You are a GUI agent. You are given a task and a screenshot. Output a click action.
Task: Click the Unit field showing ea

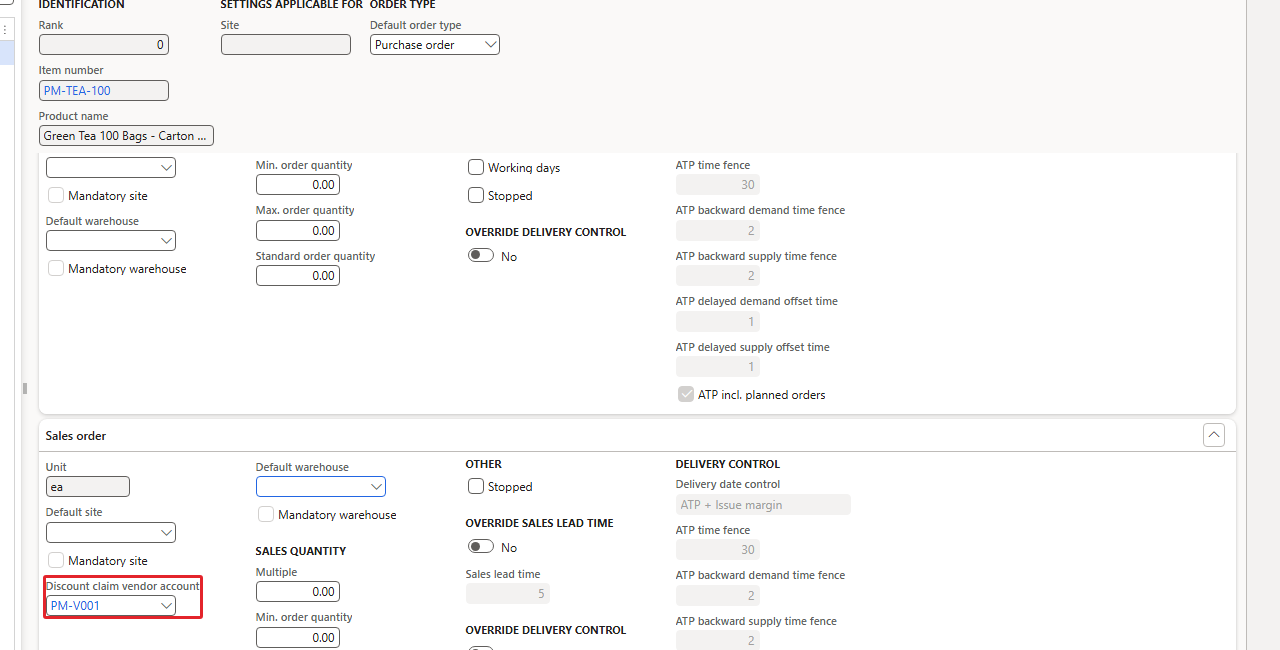[x=88, y=487]
